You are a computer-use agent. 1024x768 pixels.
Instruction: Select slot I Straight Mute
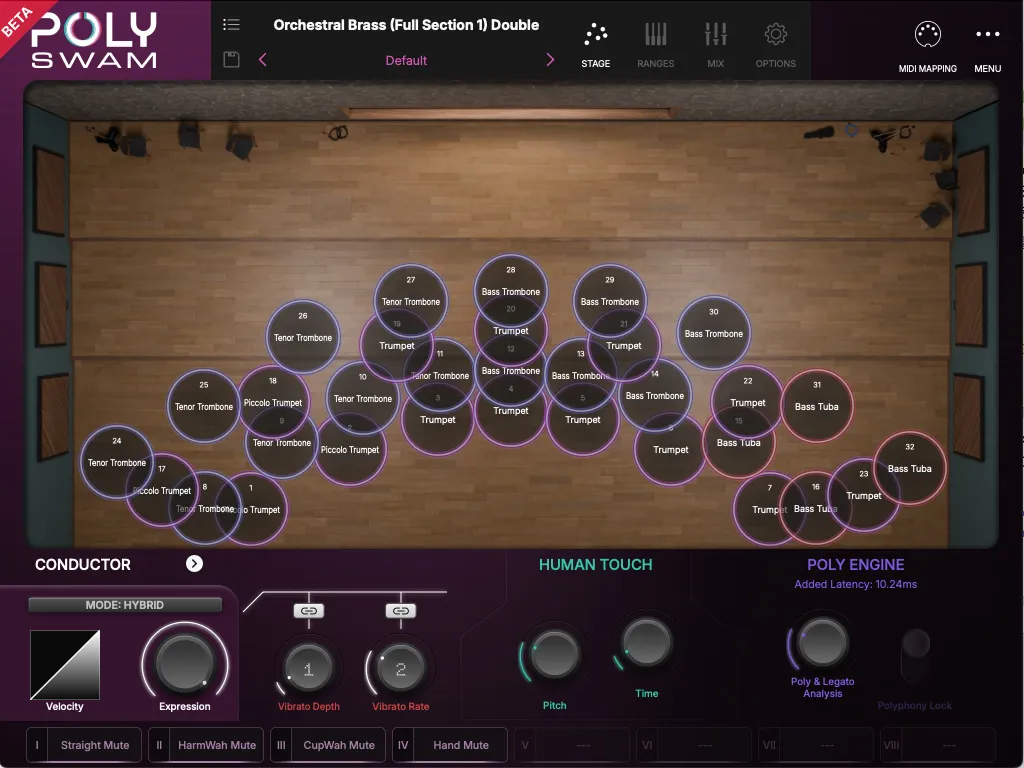tap(84, 745)
